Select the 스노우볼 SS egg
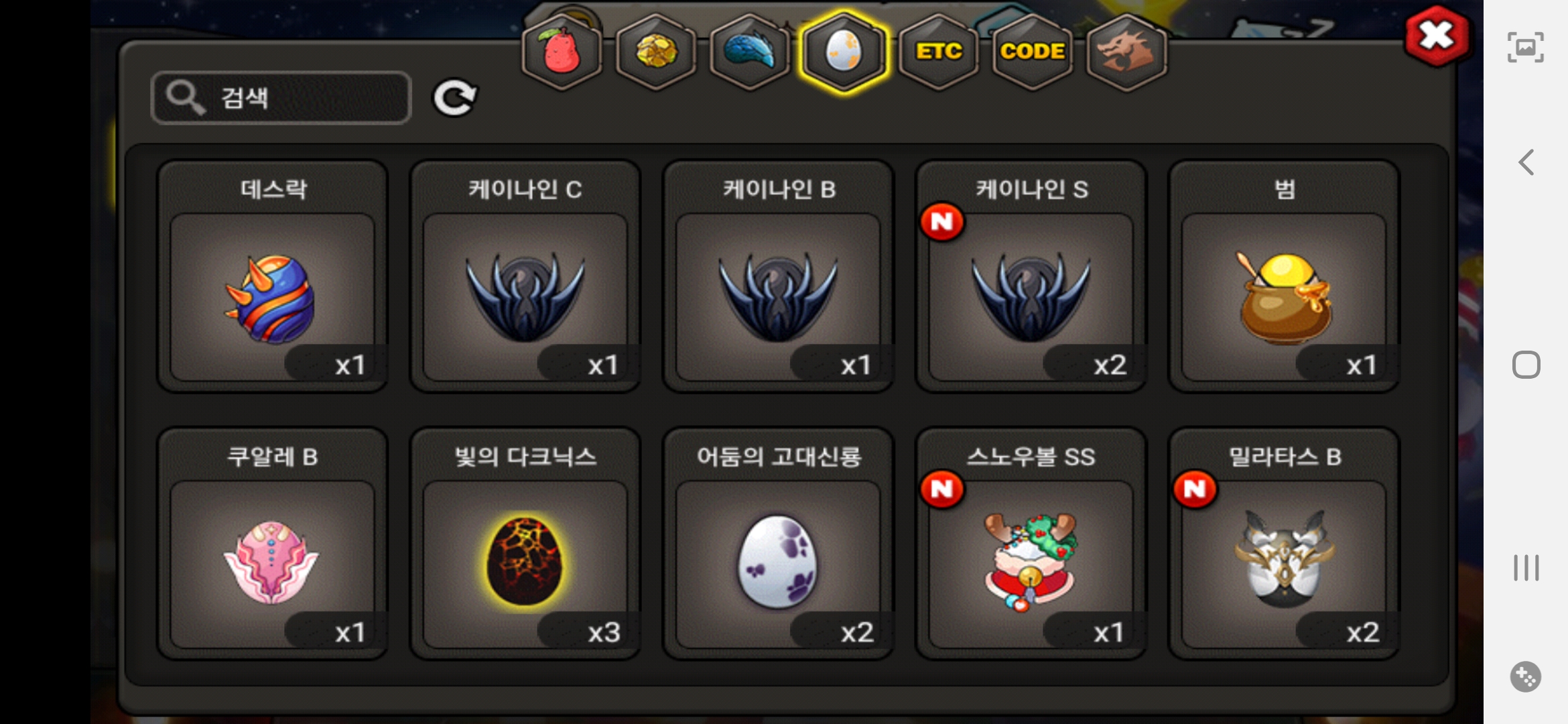Viewport: 1568px width, 724px height. point(1031,543)
